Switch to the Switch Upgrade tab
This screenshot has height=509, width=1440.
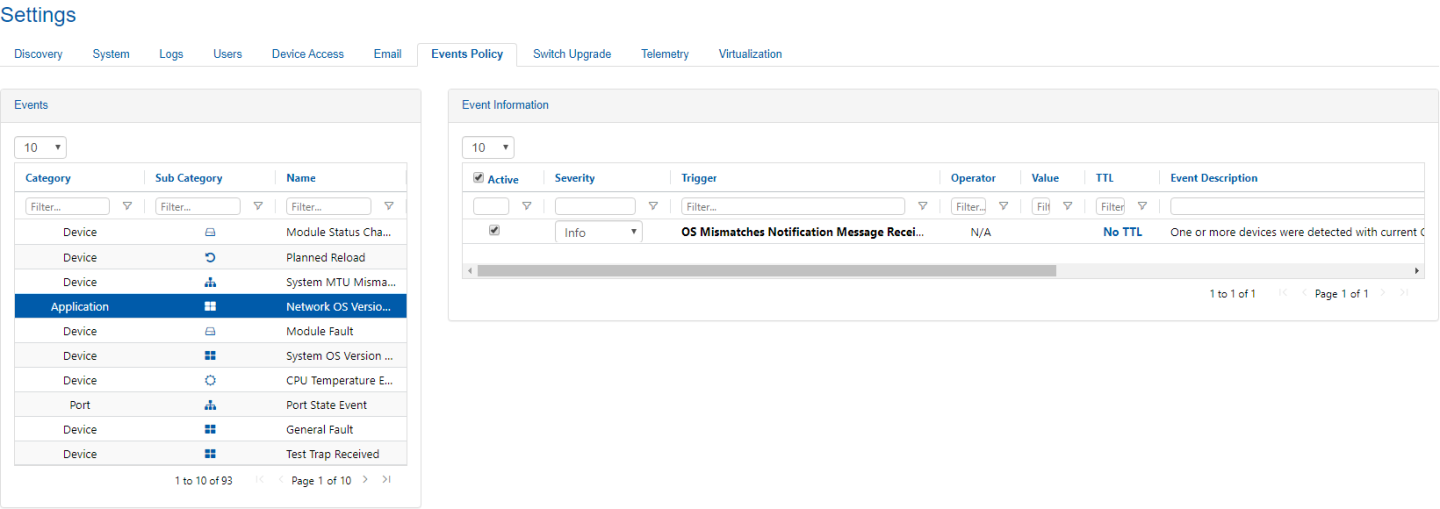571,54
